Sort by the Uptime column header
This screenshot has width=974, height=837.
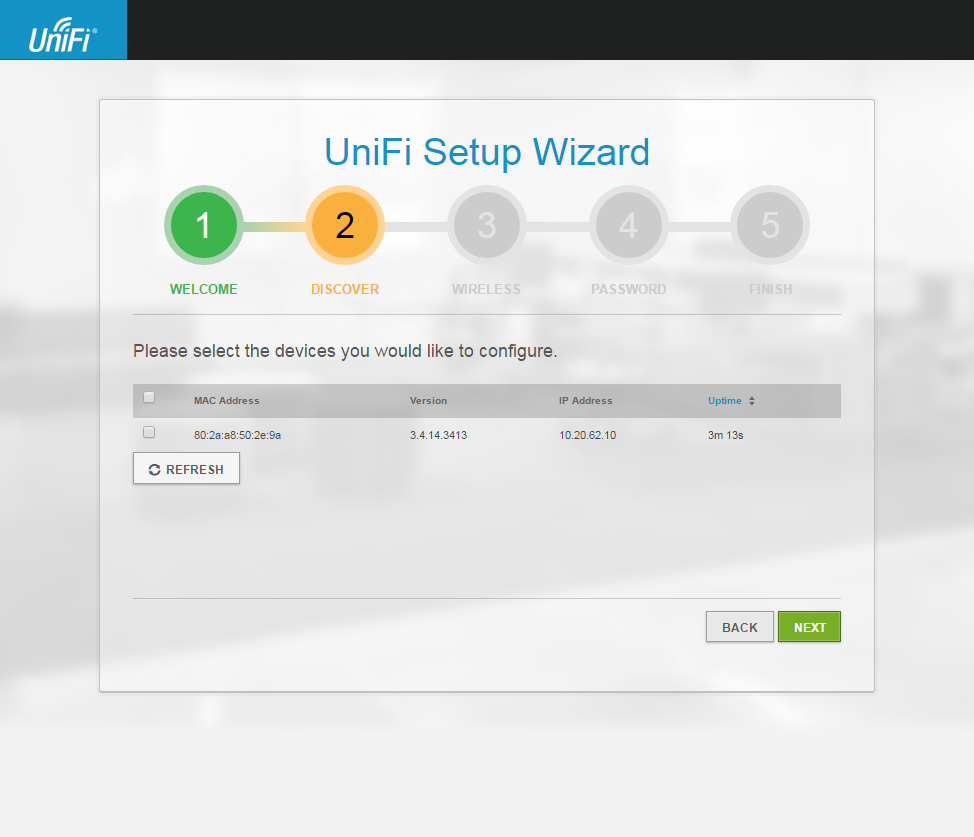click(725, 401)
